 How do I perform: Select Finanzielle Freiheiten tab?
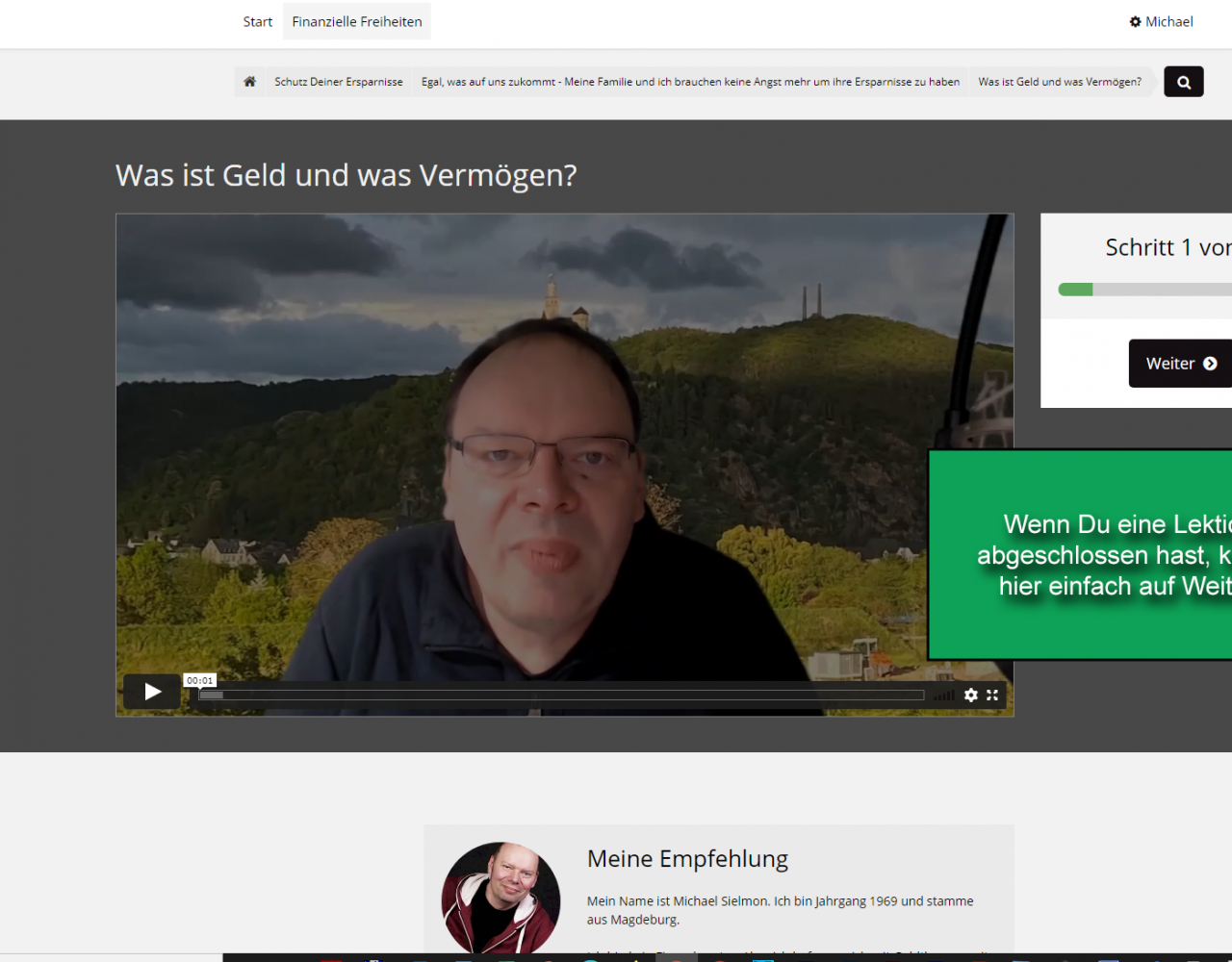click(356, 21)
